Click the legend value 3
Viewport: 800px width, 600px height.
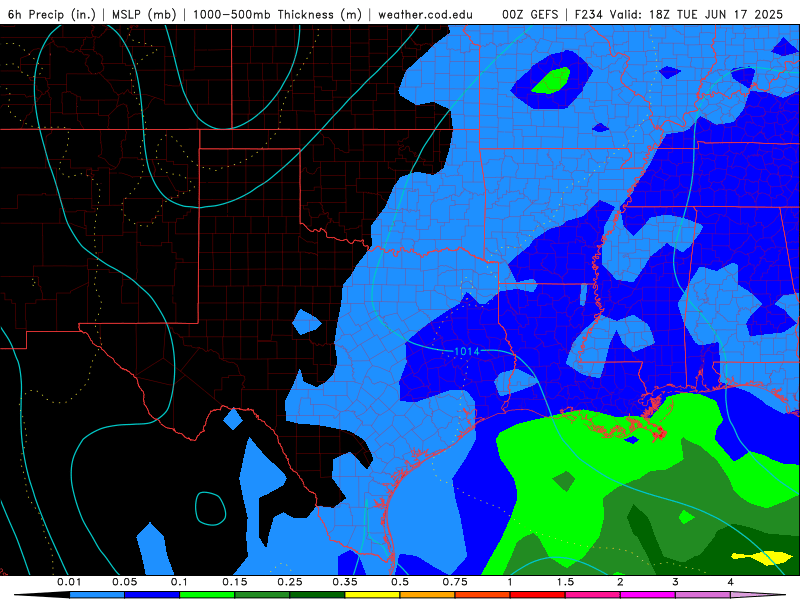(x=675, y=582)
